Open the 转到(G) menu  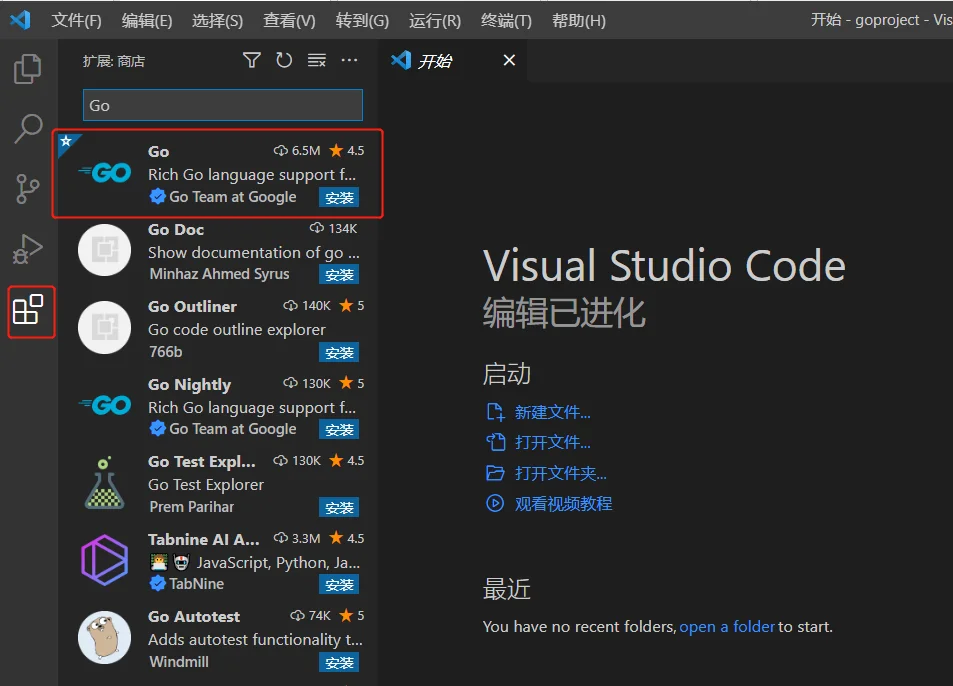pos(362,21)
